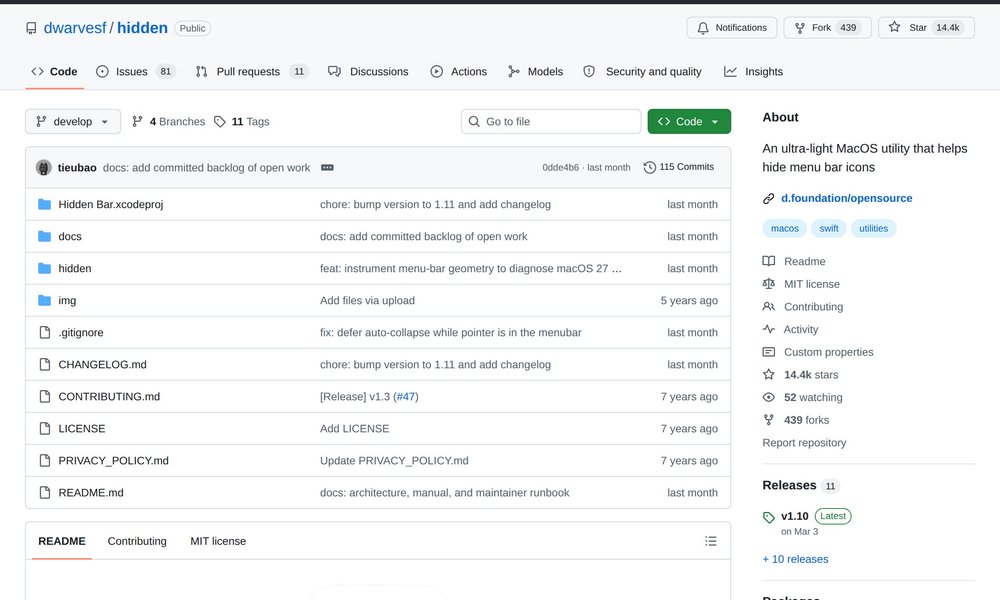Viewport: 1000px width, 600px height.
Task: Click Report repository
Action: click(804, 443)
